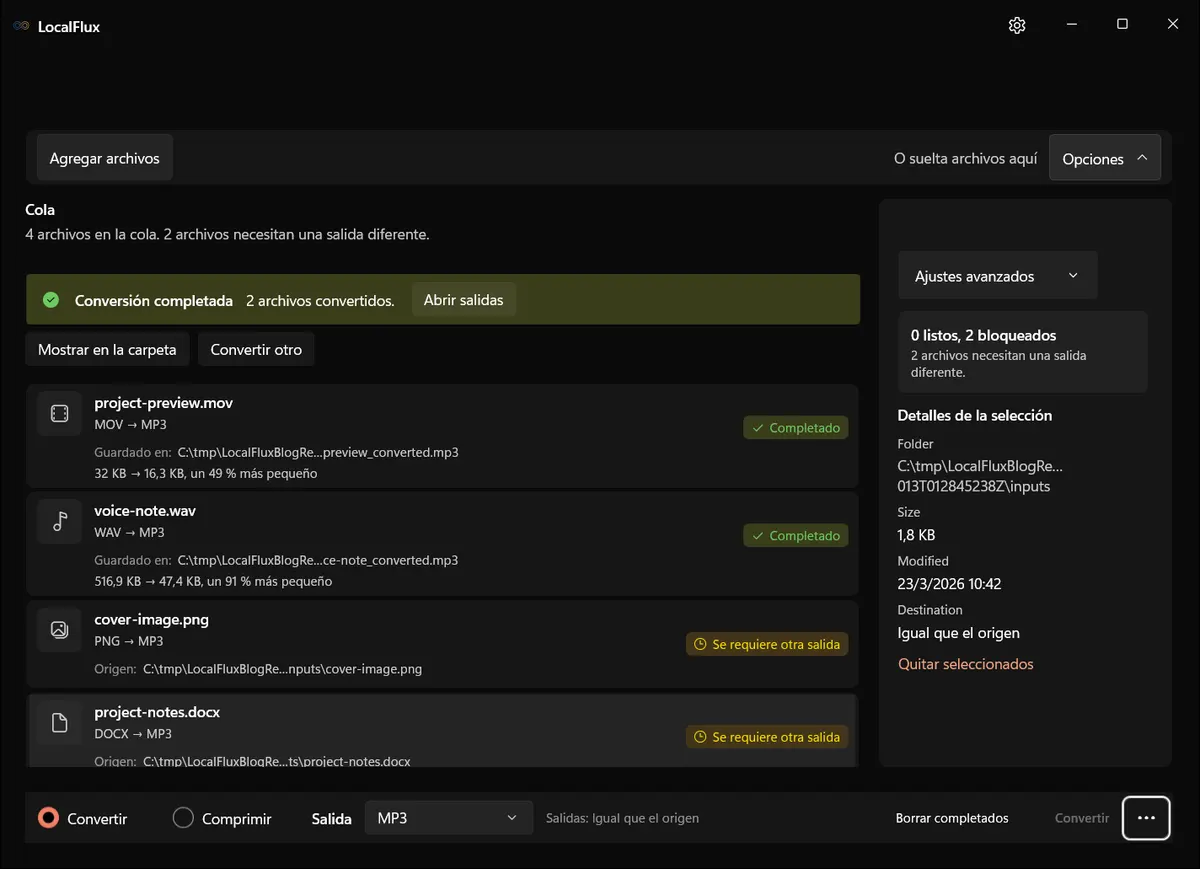Click Borrar completados
The height and width of the screenshot is (869, 1200).
[x=952, y=818]
